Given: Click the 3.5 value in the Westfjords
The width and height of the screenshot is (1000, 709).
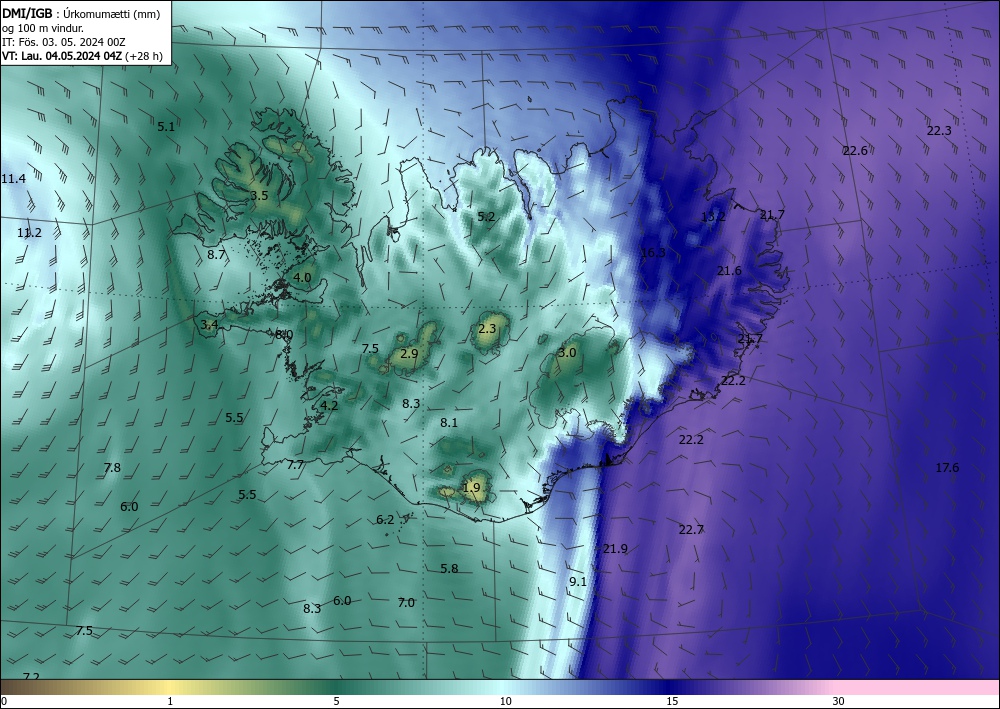Looking at the screenshot, I should click(x=259, y=196).
